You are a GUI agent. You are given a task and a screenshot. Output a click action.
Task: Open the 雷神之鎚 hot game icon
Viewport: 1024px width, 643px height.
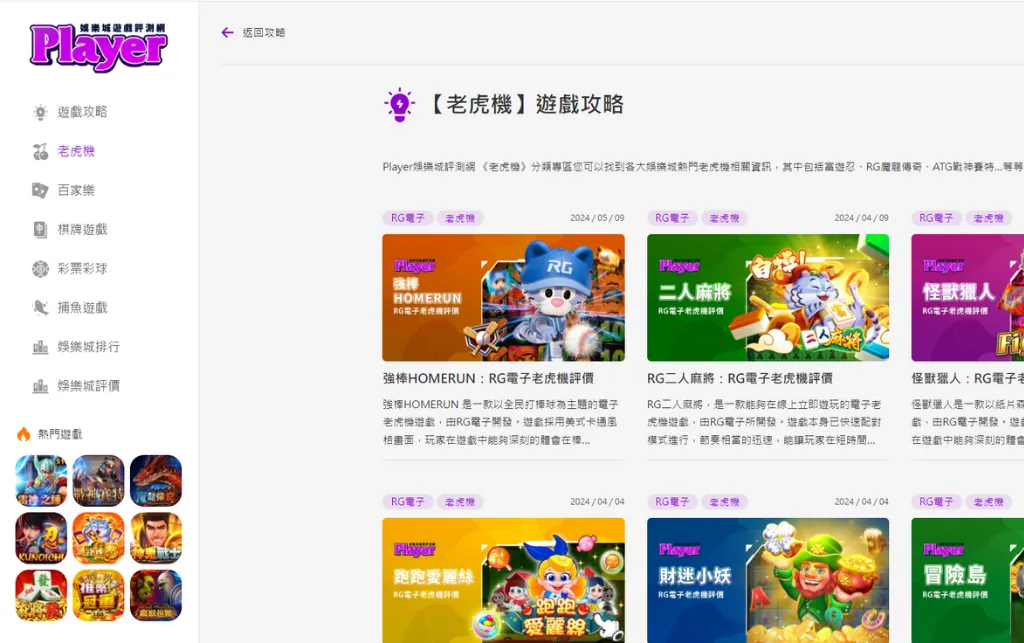[41, 480]
